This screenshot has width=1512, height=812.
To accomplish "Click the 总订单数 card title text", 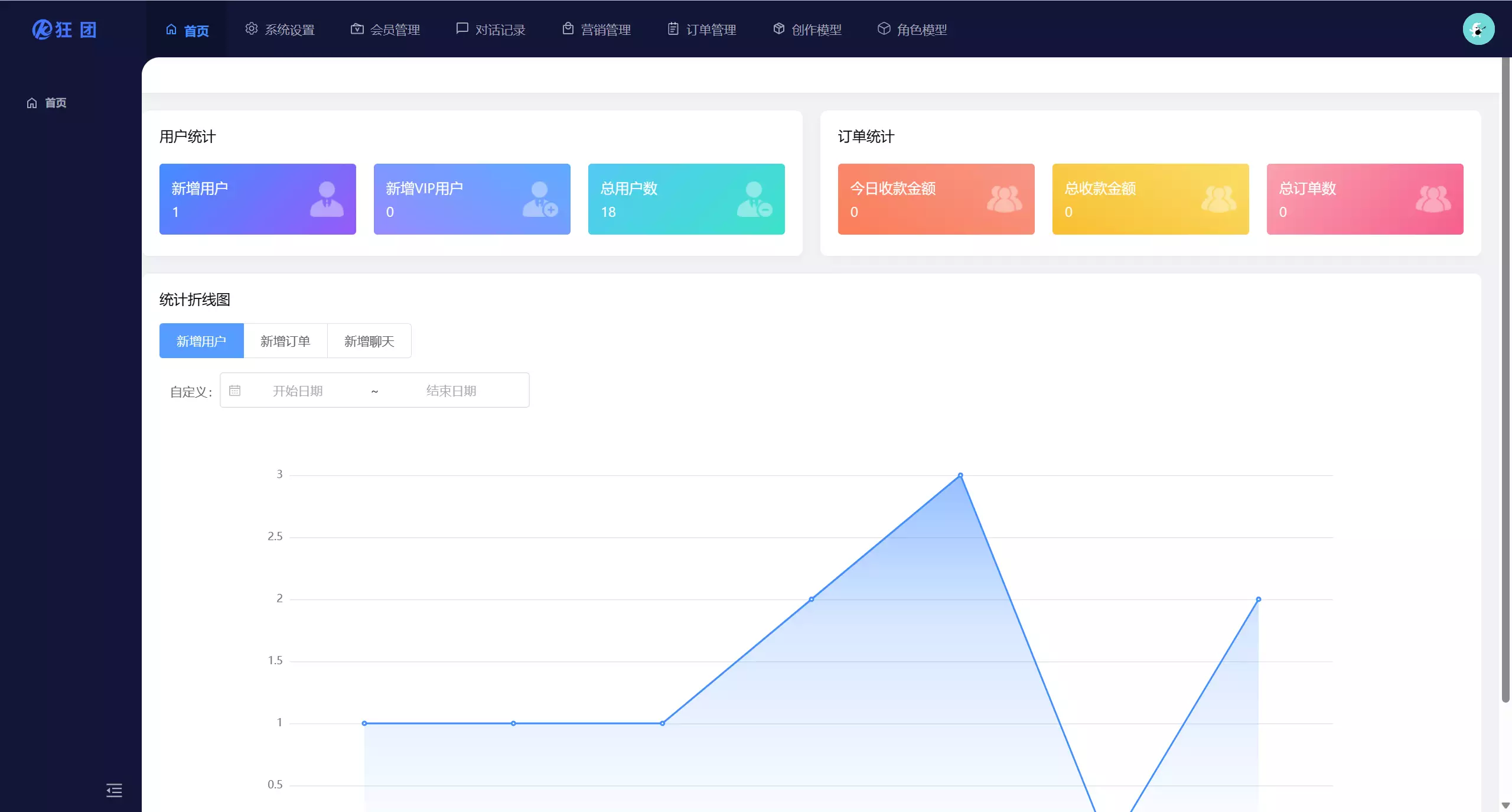I will [x=1308, y=189].
